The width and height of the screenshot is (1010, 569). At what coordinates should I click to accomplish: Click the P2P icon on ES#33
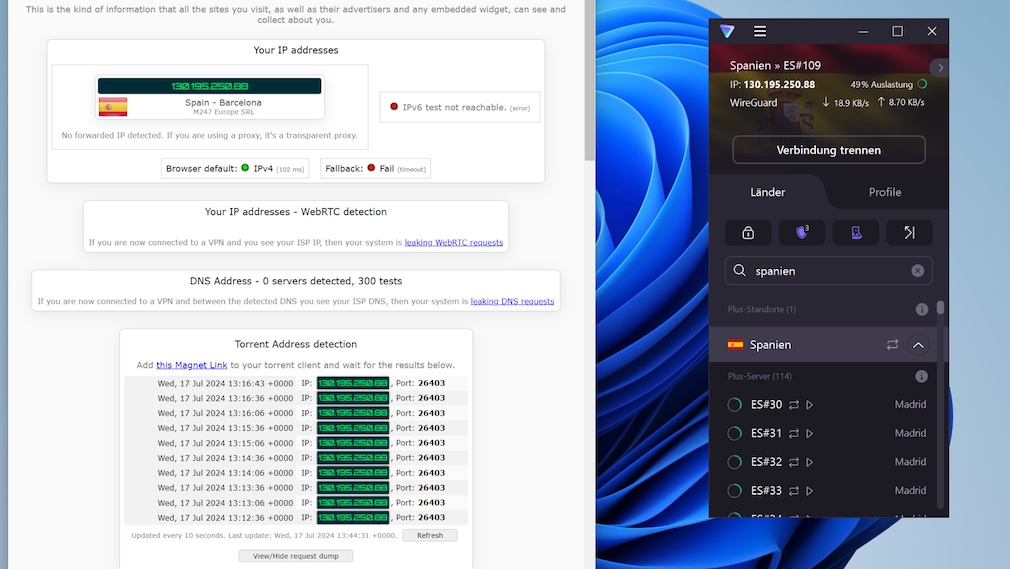[794, 491]
